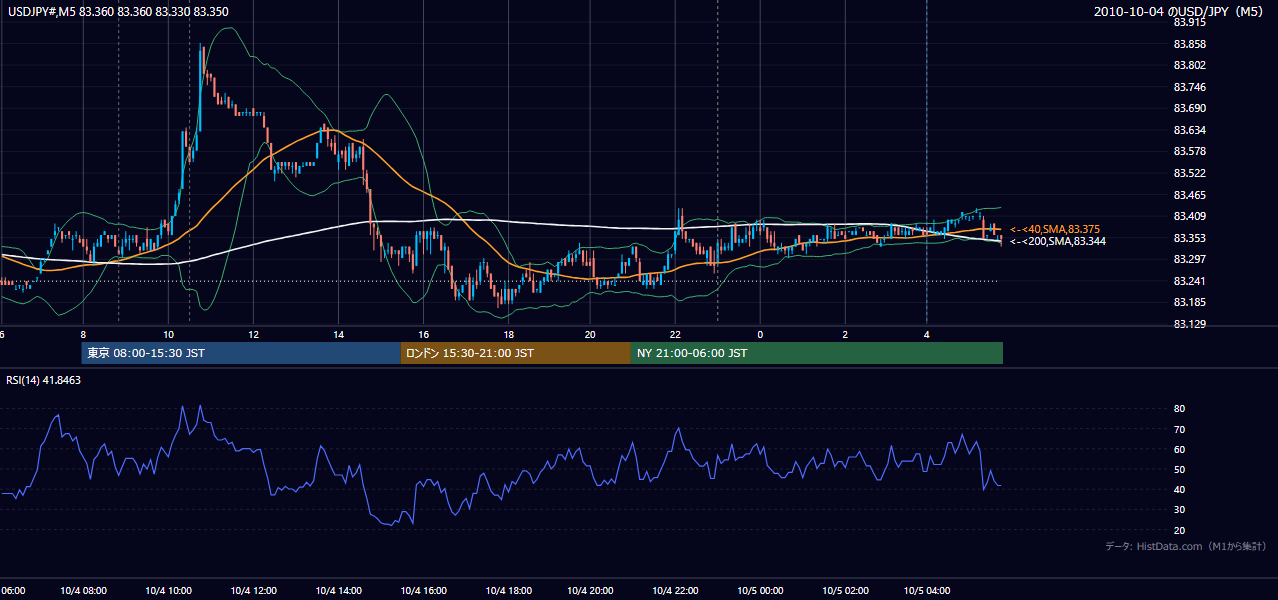Viewport: 1278px width, 600px height.
Task: Click the RSI(14) 41.8463 indicator label
Action: (x=44, y=380)
